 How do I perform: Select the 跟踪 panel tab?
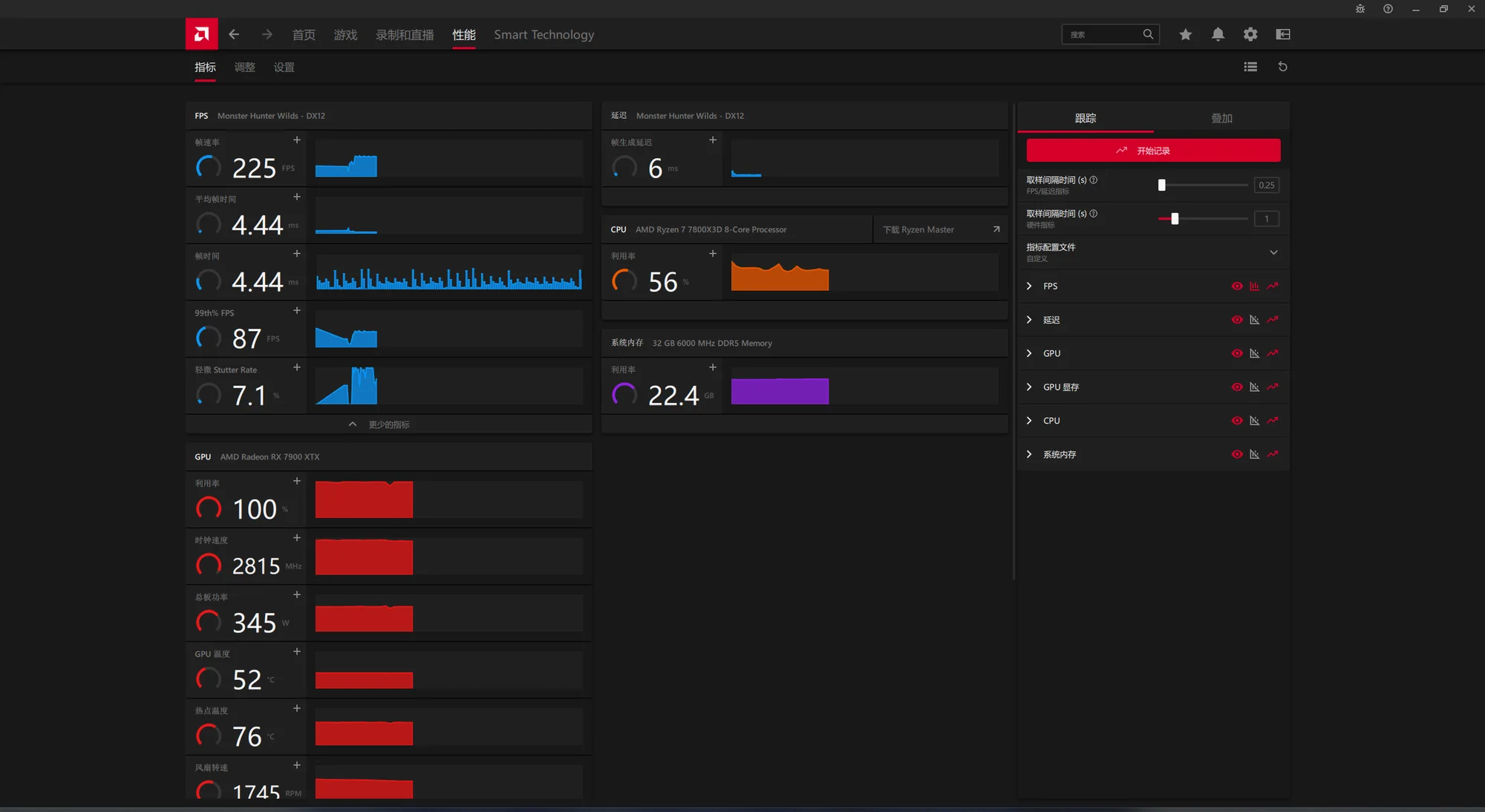pyautogui.click(x=1086, y=118)
